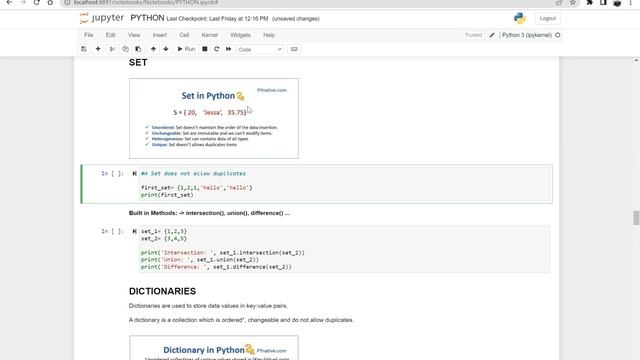Open the browser extensions puzzle icon
Image resolution: width=640 pixels, height=360 pixels.
(x=589, y=2)
